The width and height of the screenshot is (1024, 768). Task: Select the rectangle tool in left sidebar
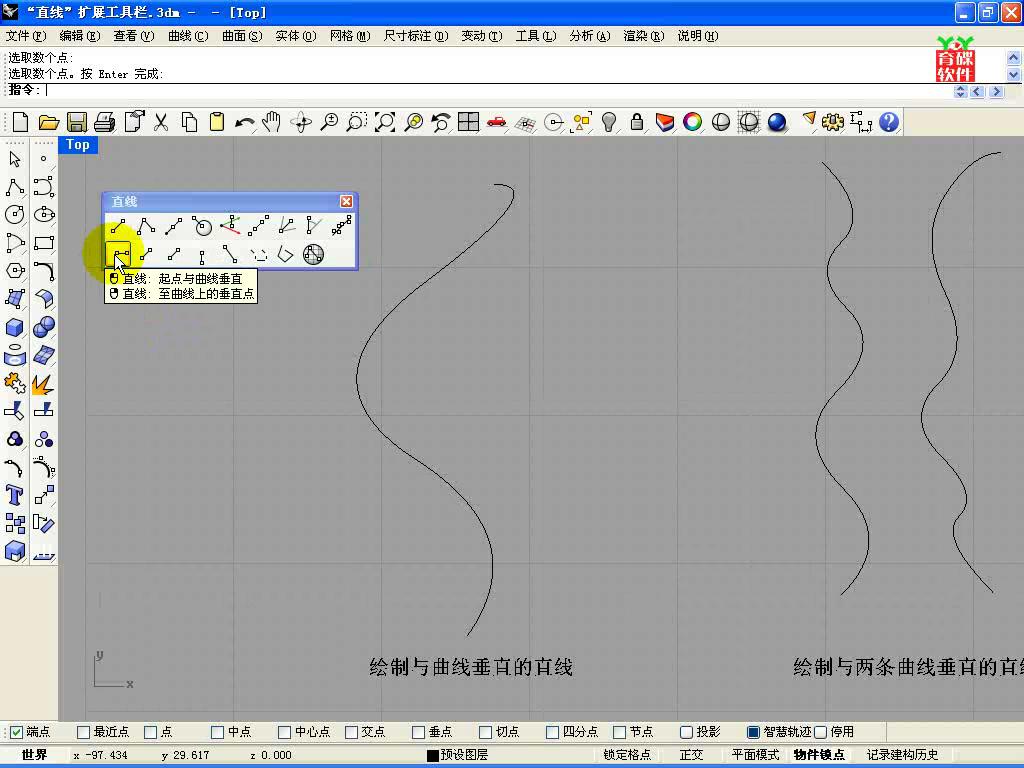pos(43,242)
